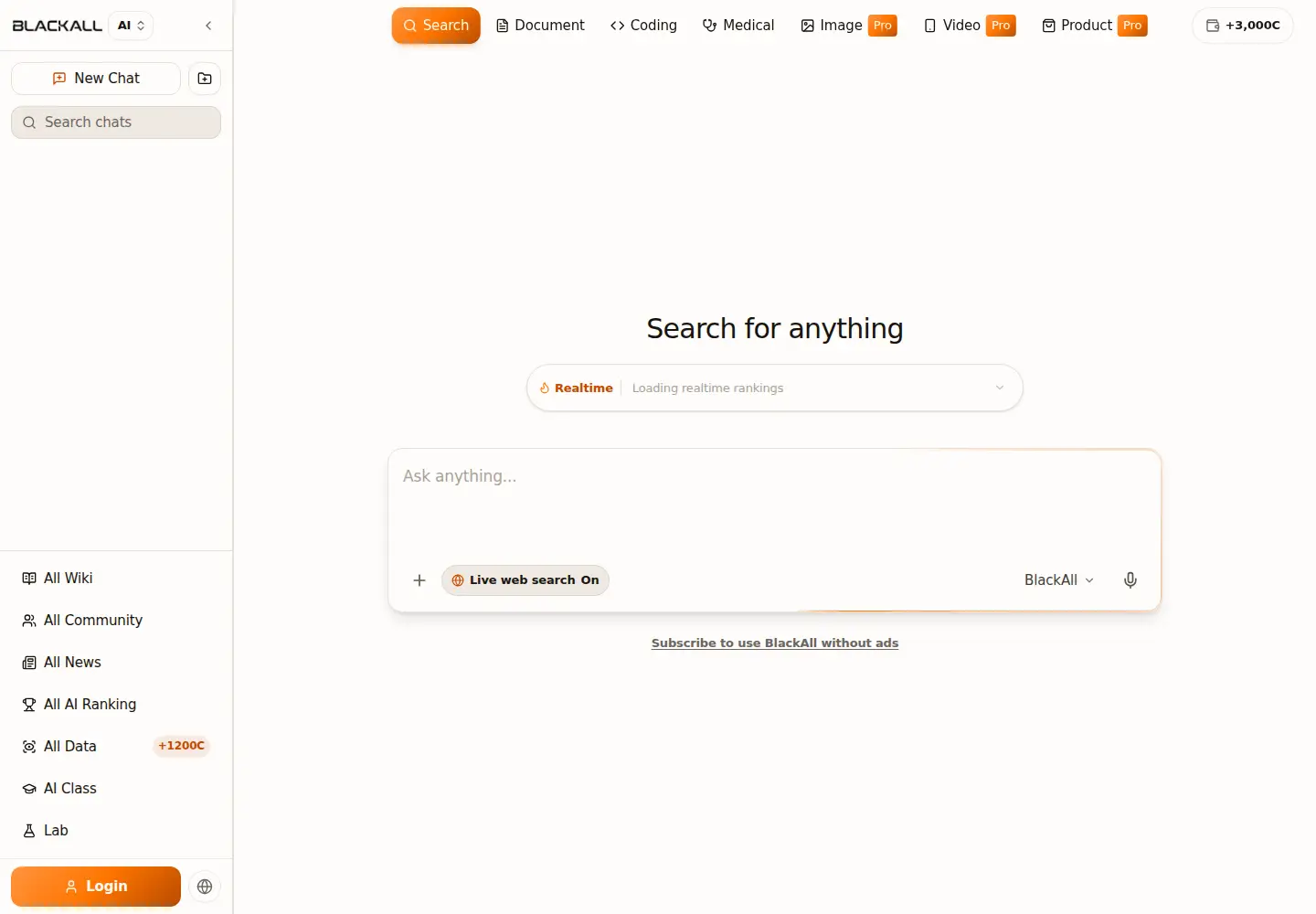Click the wallet icon beside +3,000C
Image resolution: width=1316 pixels, height=914 pixels.
click(1213, 26)
